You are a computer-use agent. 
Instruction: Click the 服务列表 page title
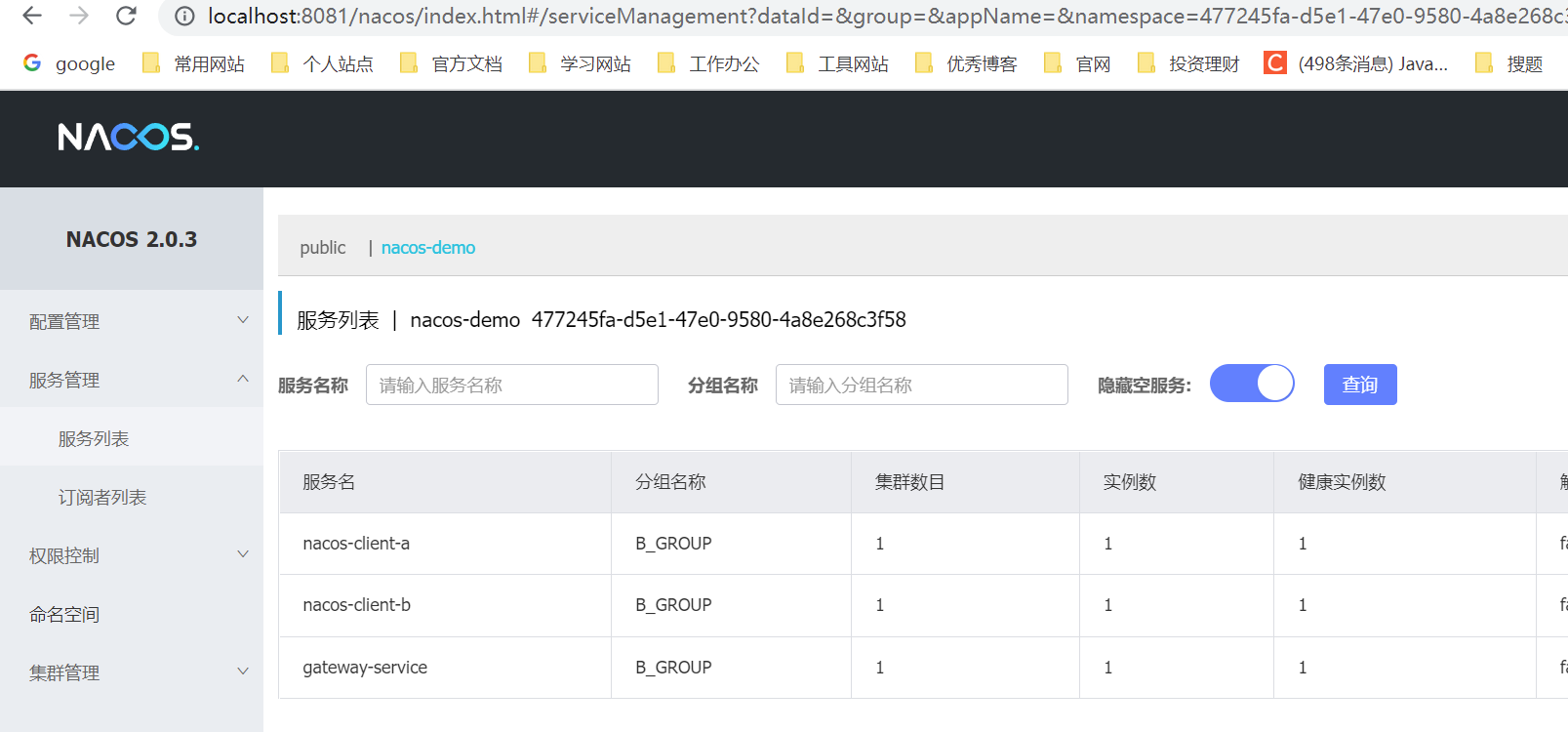(338, 320)
